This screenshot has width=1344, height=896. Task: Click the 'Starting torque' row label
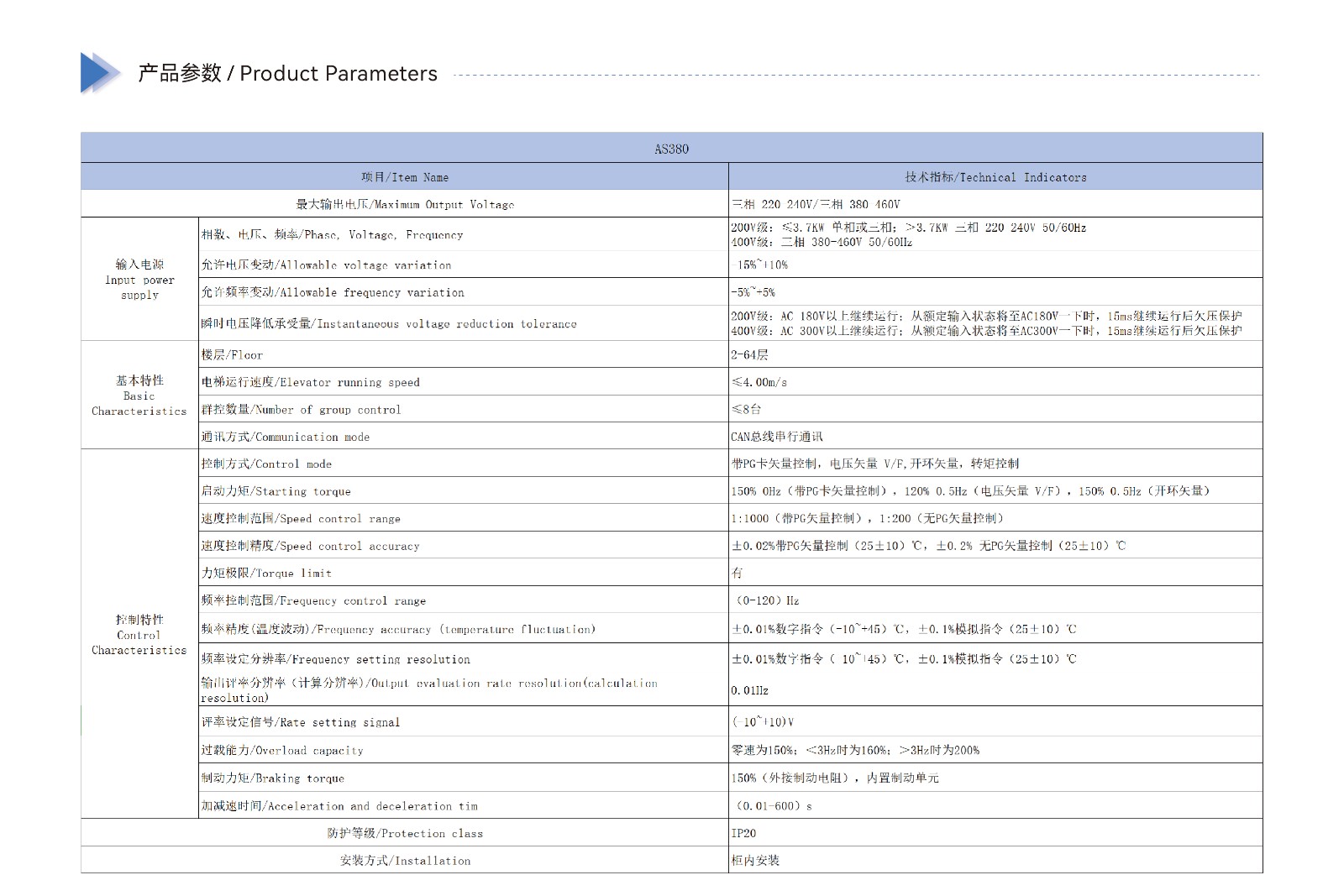point(276,491)
